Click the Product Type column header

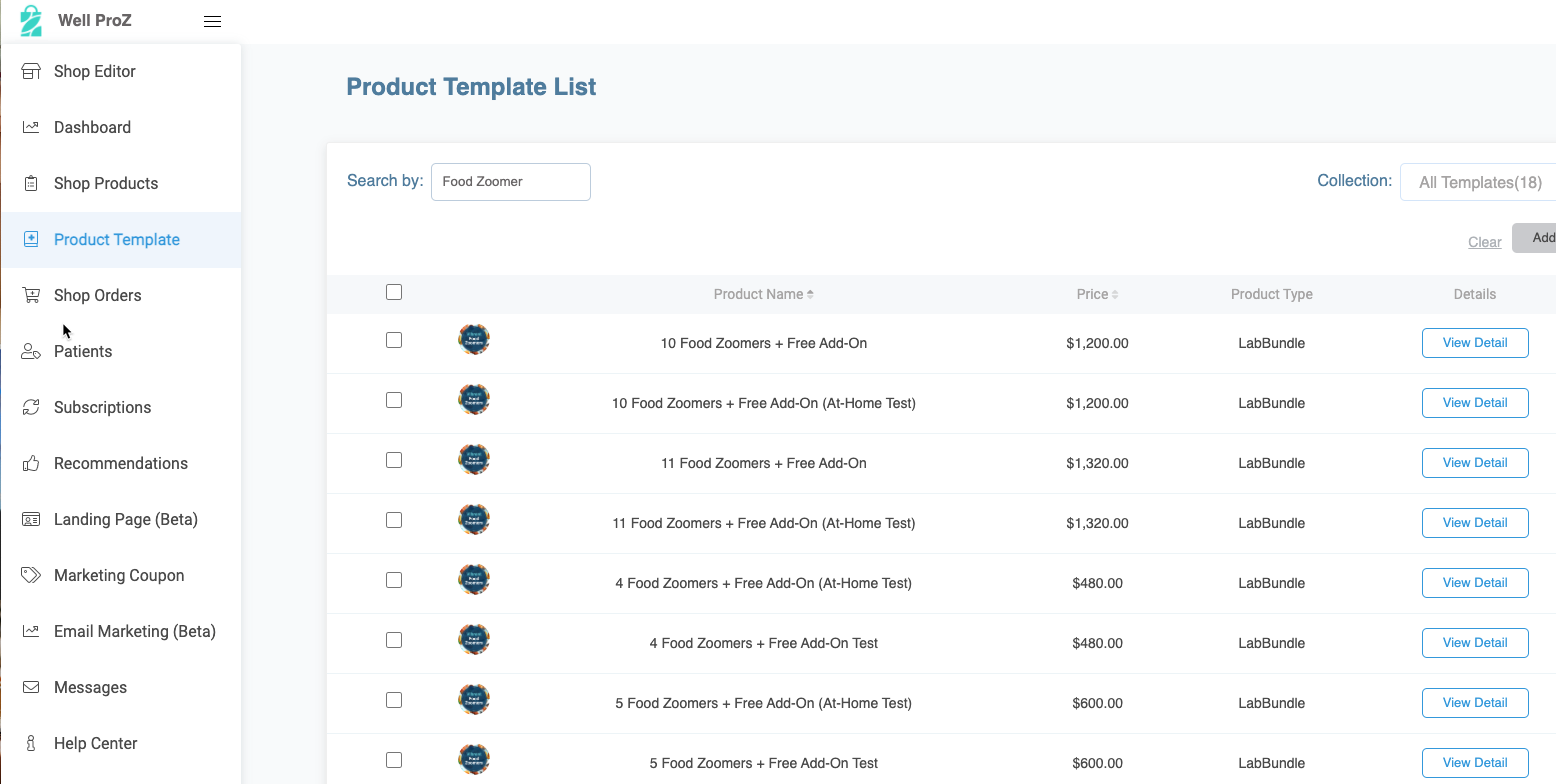1271,294
